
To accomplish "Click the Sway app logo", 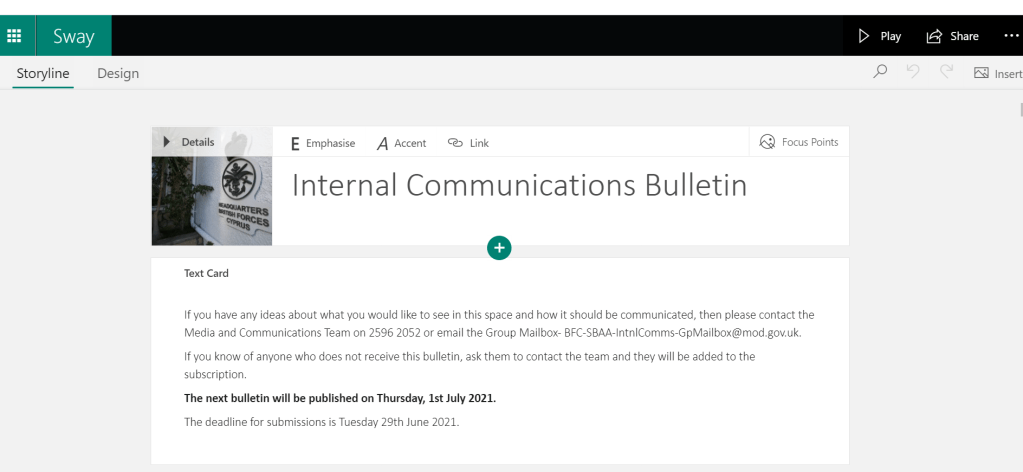I will (x=73, y=37).
